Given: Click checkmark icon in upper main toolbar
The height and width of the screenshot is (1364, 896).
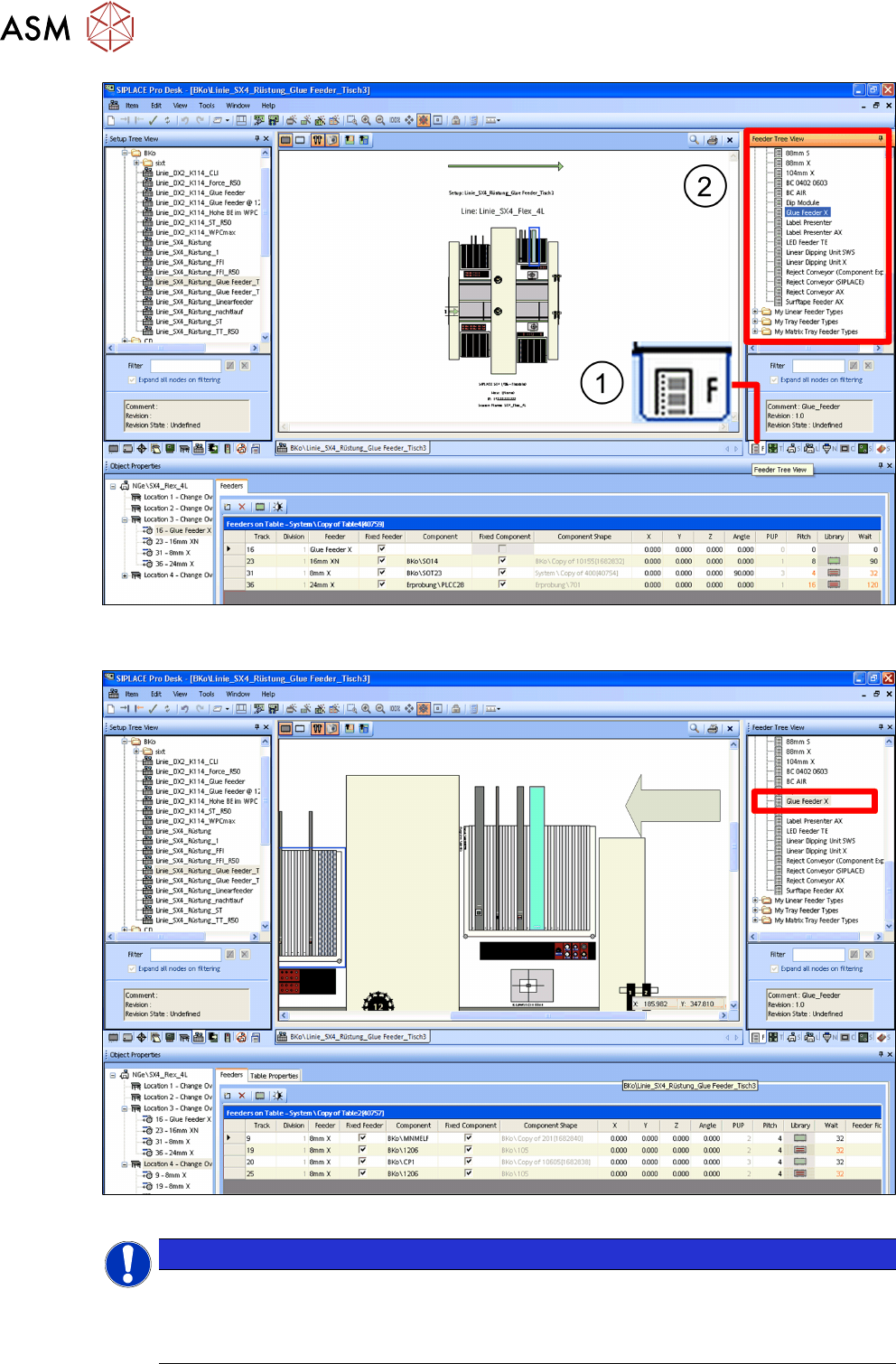Looking at the screenshot, I should click(154, 120).
